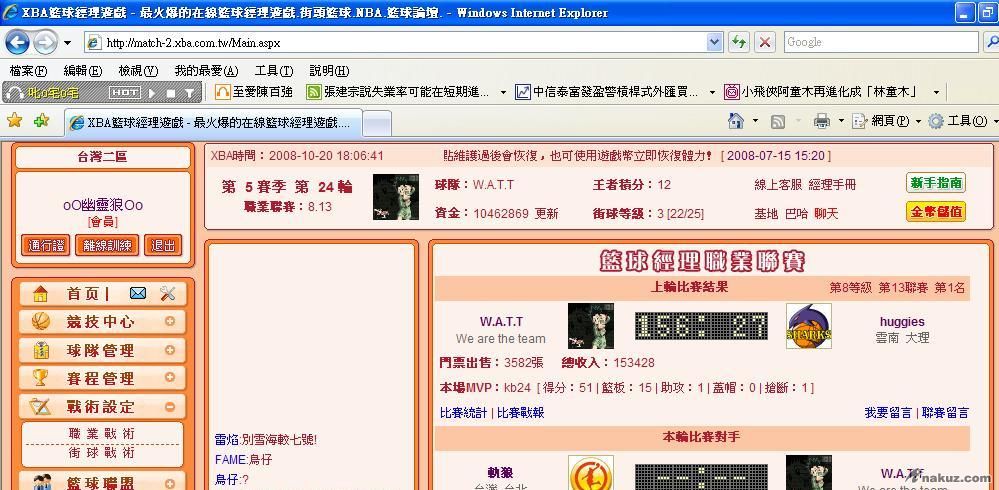The width and height of the screenshot is (999, 490).
Task: Select the XBA籃球經理遊戲 browser tab
Action: coord(213,122)
